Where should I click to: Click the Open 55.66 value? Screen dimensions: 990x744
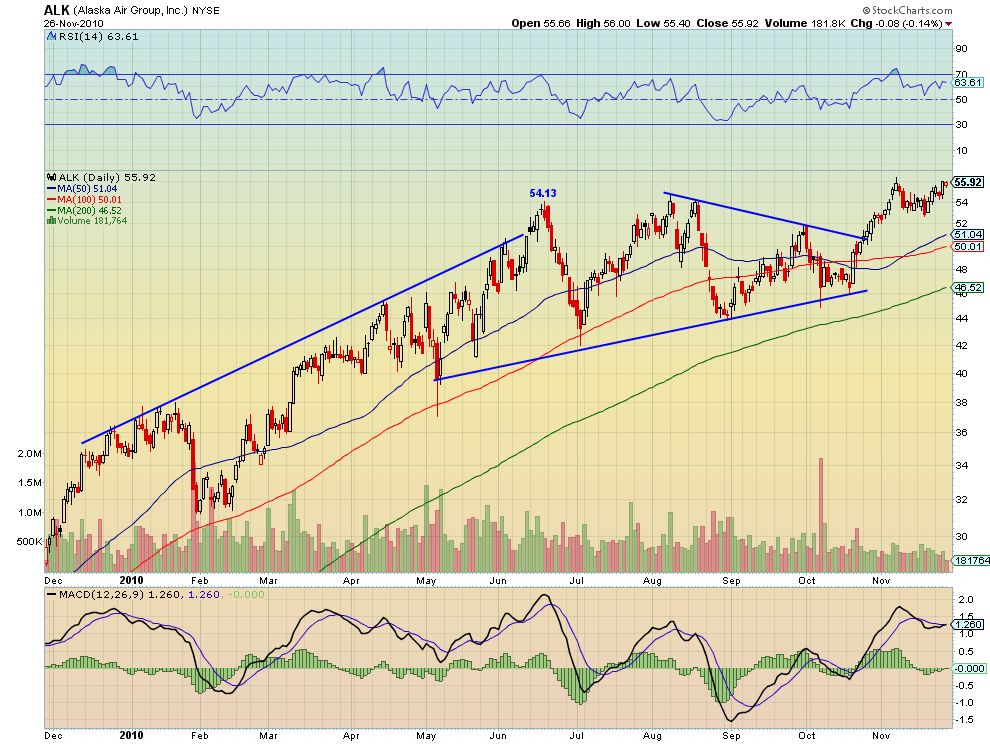coord(540,23)
